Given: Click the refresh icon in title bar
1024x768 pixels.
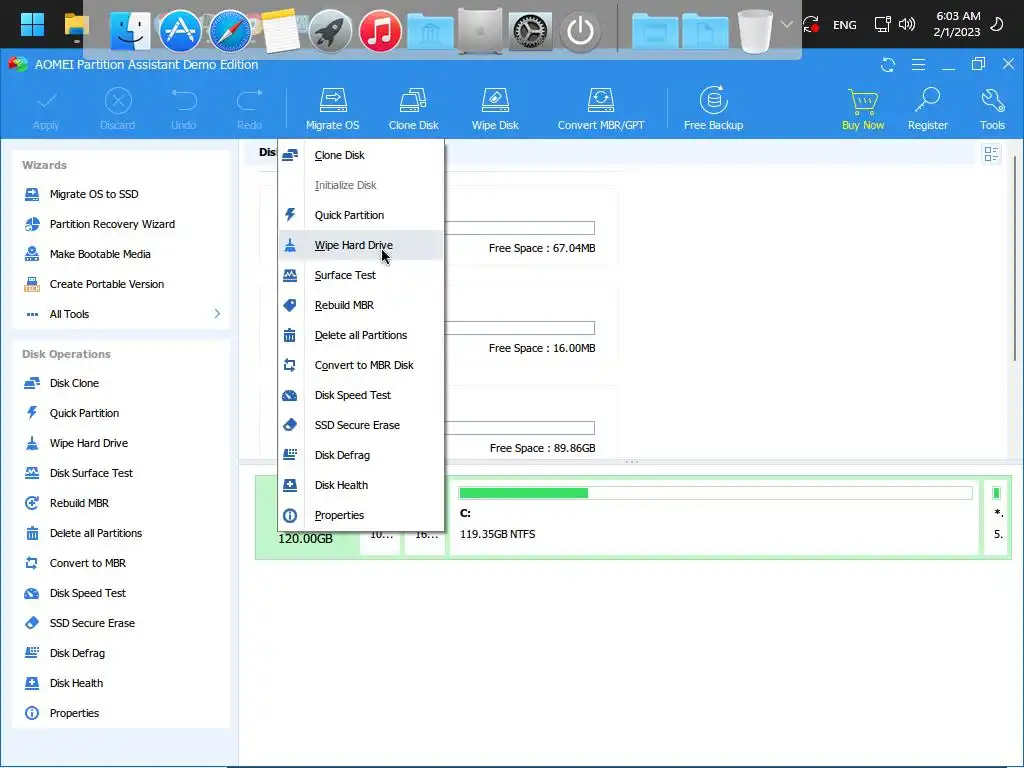Looking at the screenshot, I should pyautogui.click(x=888, y=65).
